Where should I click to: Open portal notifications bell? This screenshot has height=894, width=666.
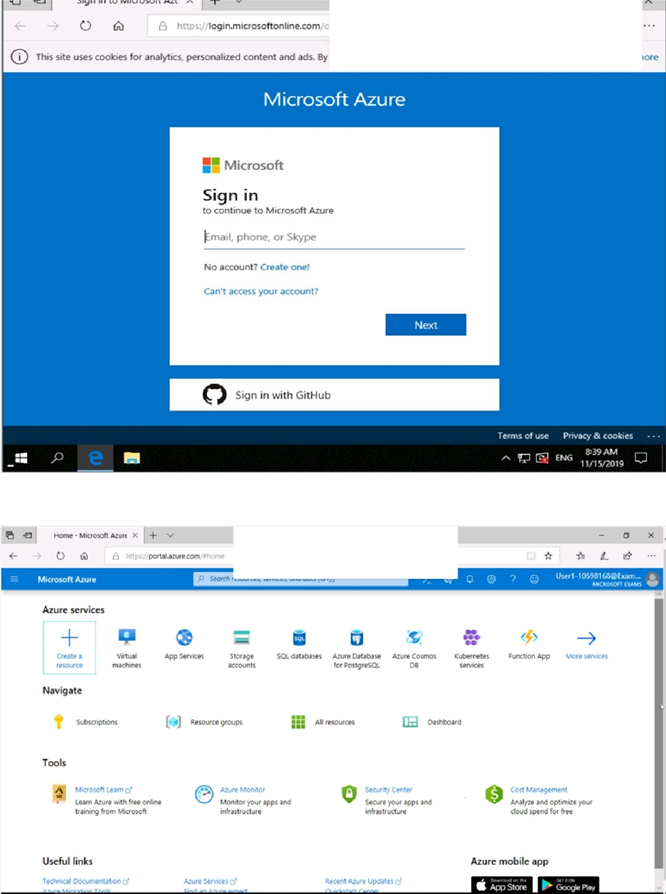tap(470, 579)
